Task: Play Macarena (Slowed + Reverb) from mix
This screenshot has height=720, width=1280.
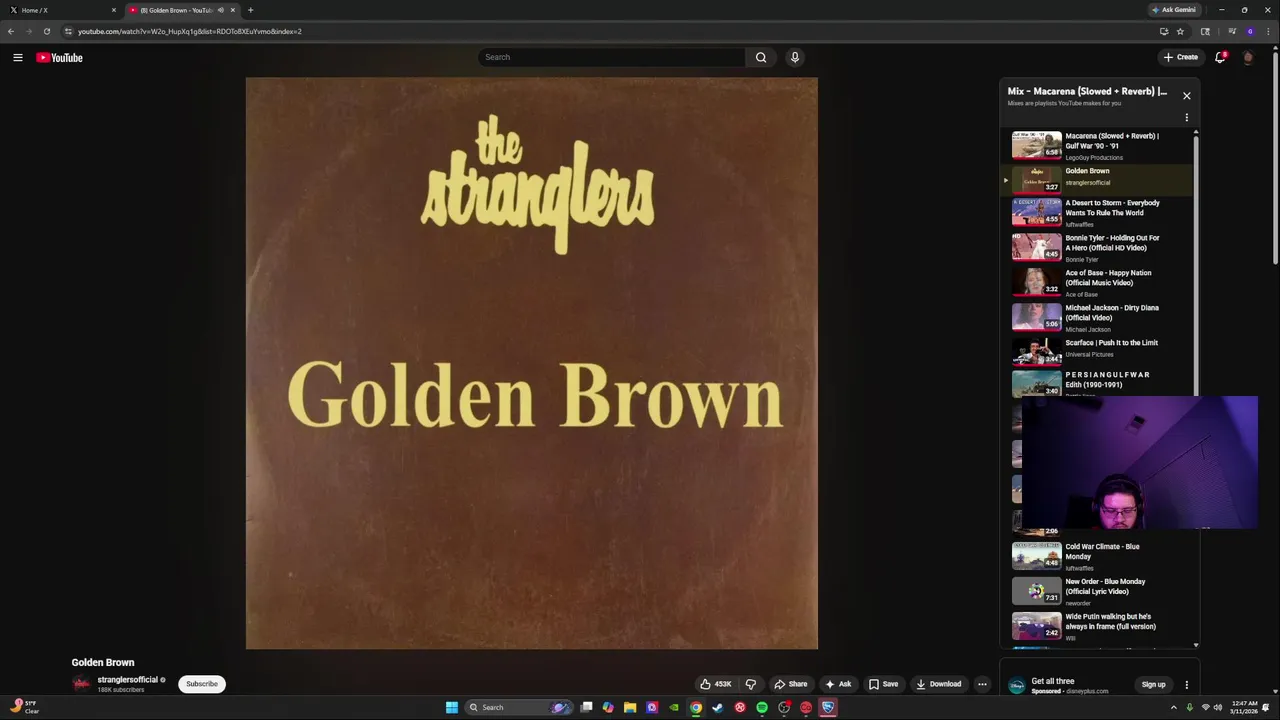Action: 1100,145
